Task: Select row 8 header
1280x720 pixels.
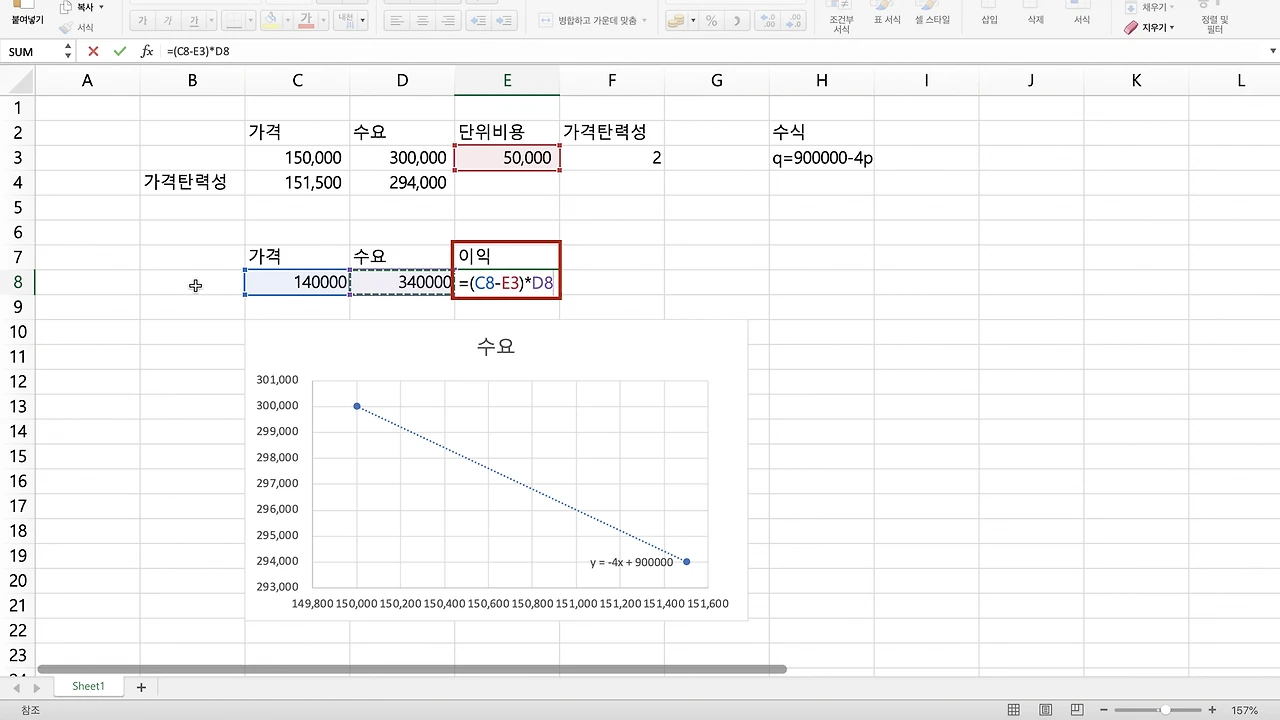Action: 17,282
